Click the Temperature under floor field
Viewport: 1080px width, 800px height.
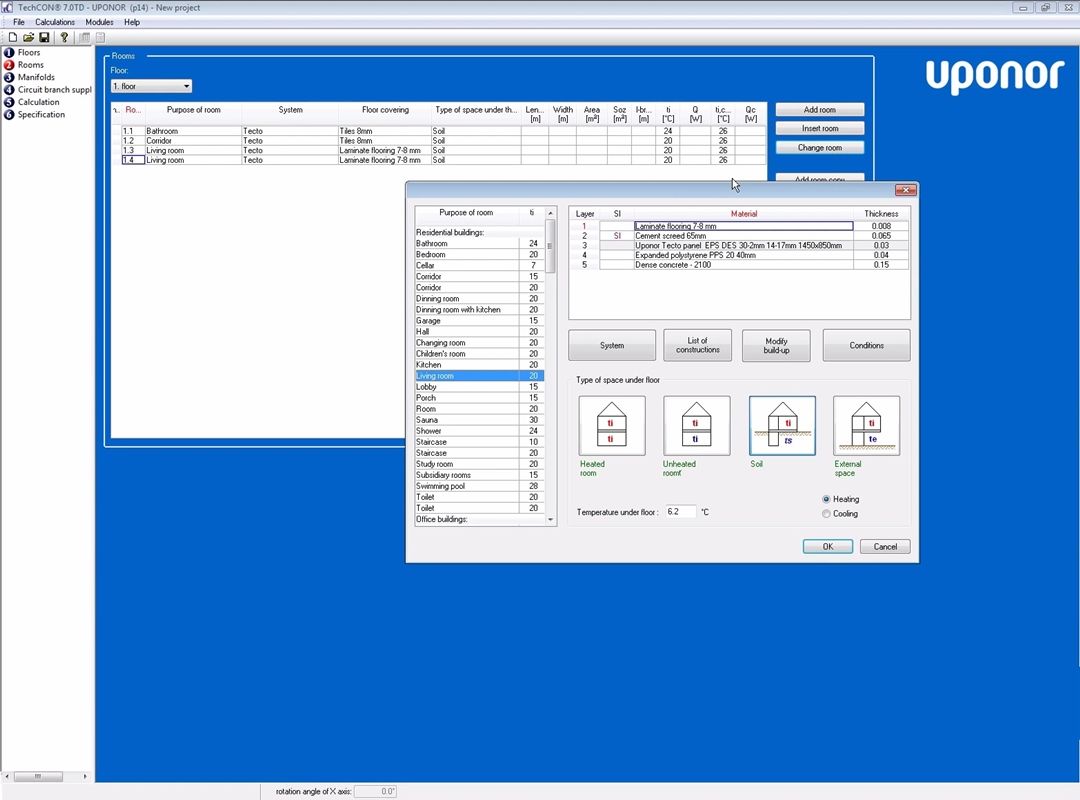coord(679,512)
